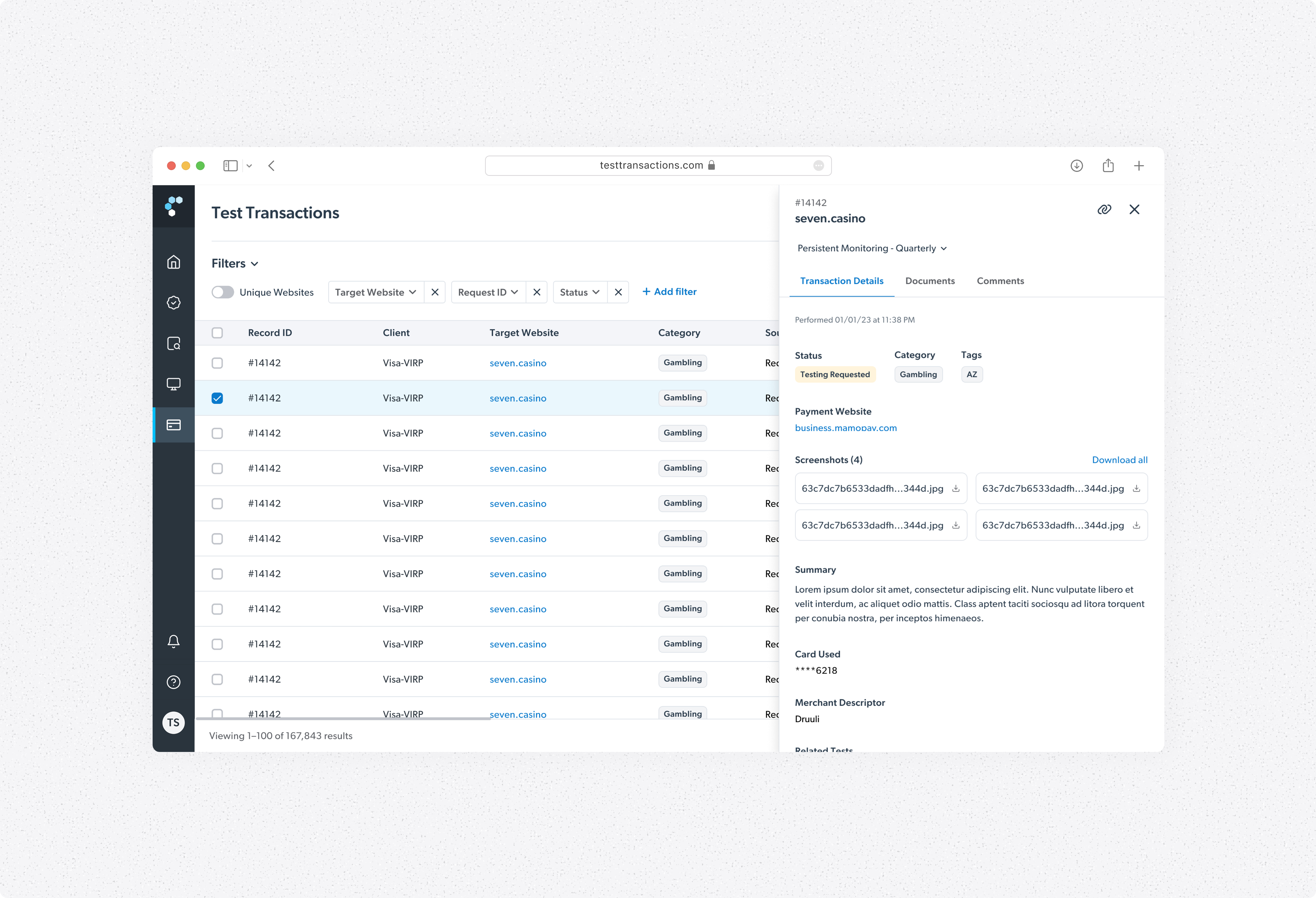Viewport: 1316px width, 898px height.
Task: Toggle the browser sidebar panel icon
Action: point(231,165)
